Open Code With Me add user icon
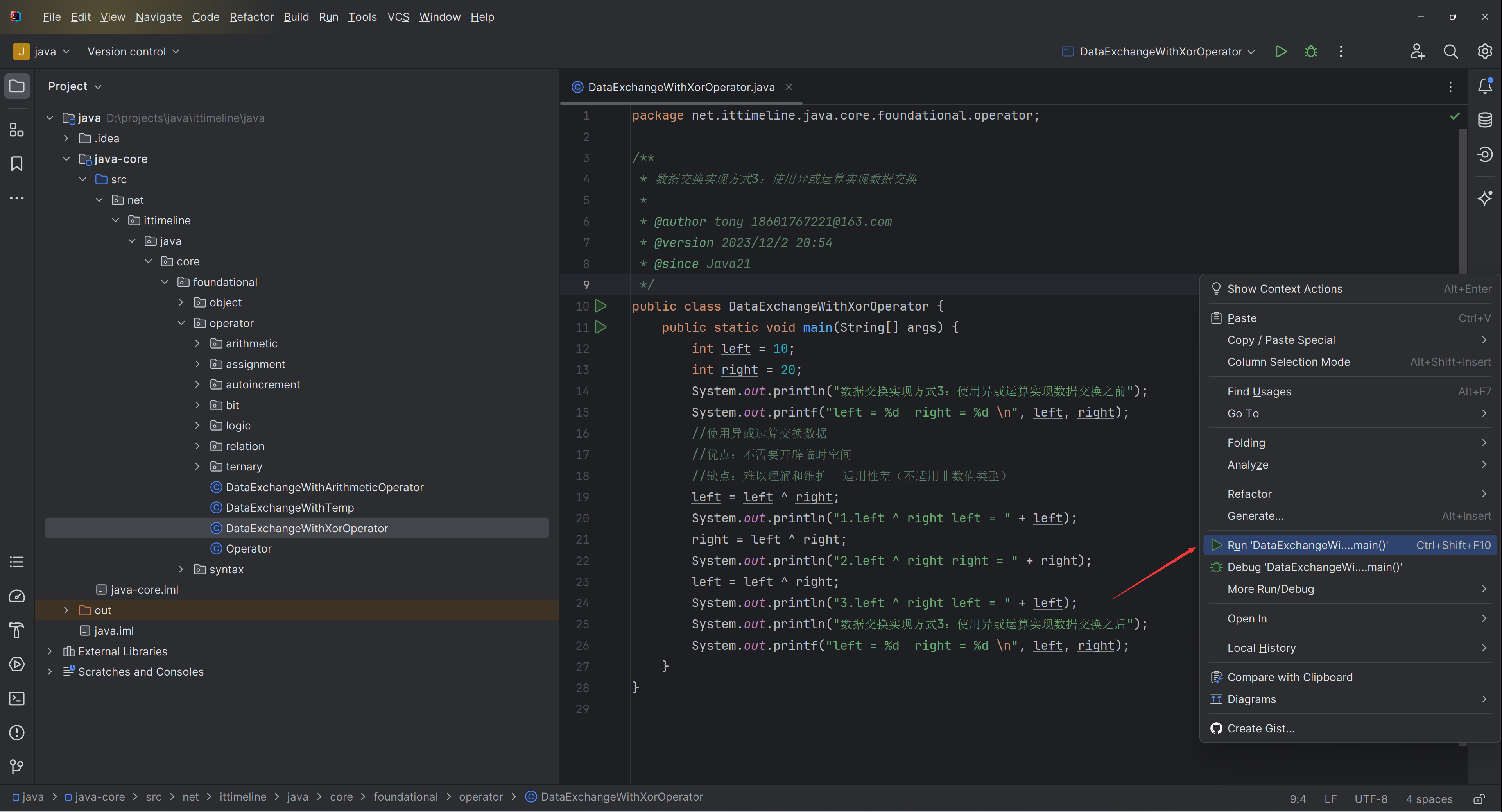The width and height of the screenshot is (1502, 812). (1418, 51)
